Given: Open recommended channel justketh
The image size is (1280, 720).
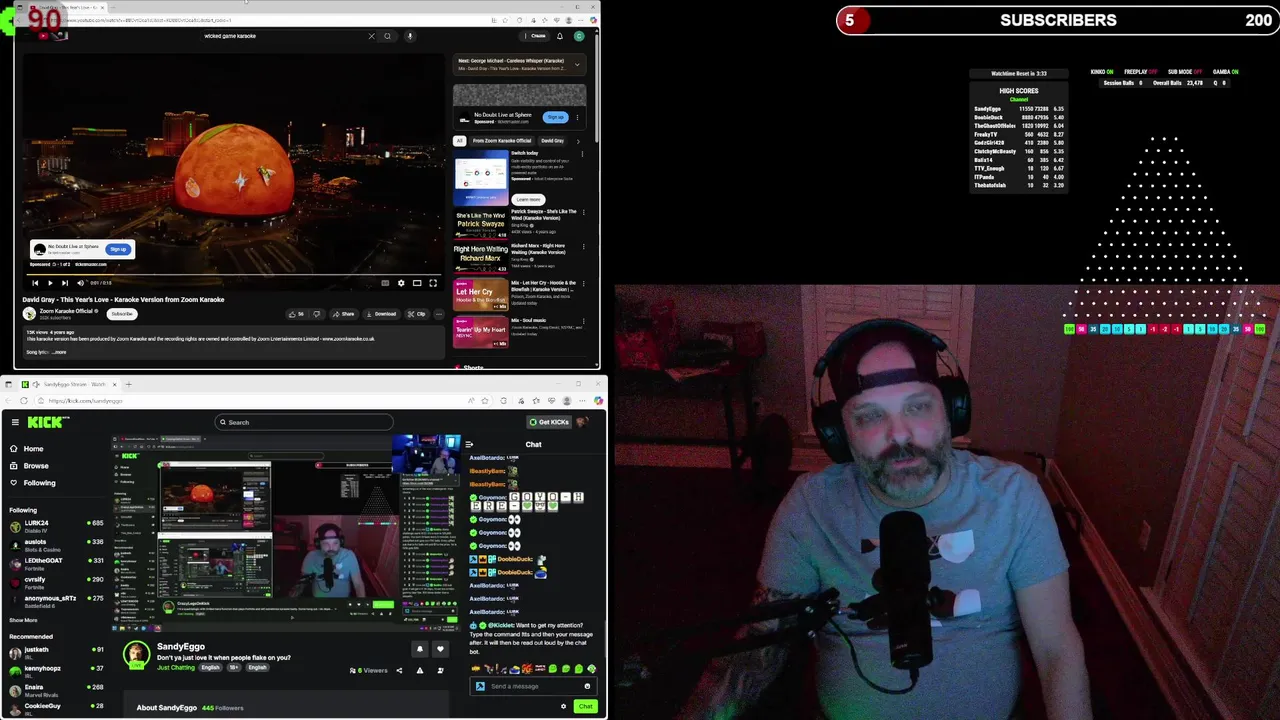Looking at the screenshot, I should tap(57, 652).
